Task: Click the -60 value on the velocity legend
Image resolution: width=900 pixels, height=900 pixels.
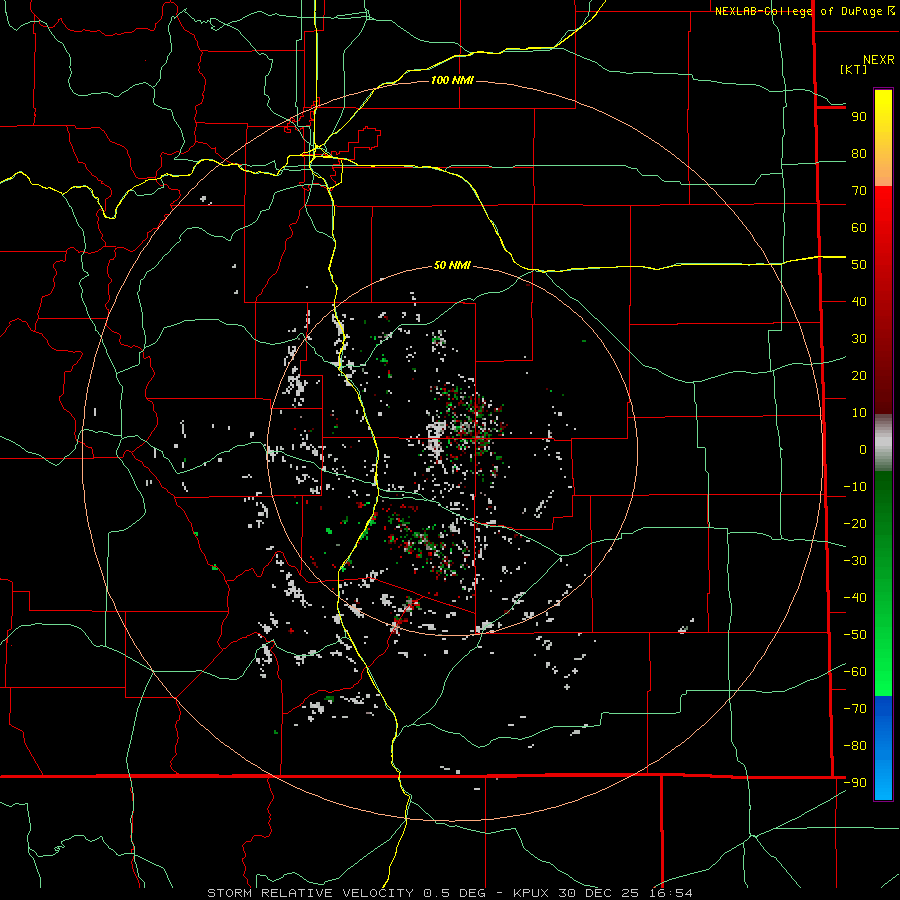Action: click(x=855, y=672)
